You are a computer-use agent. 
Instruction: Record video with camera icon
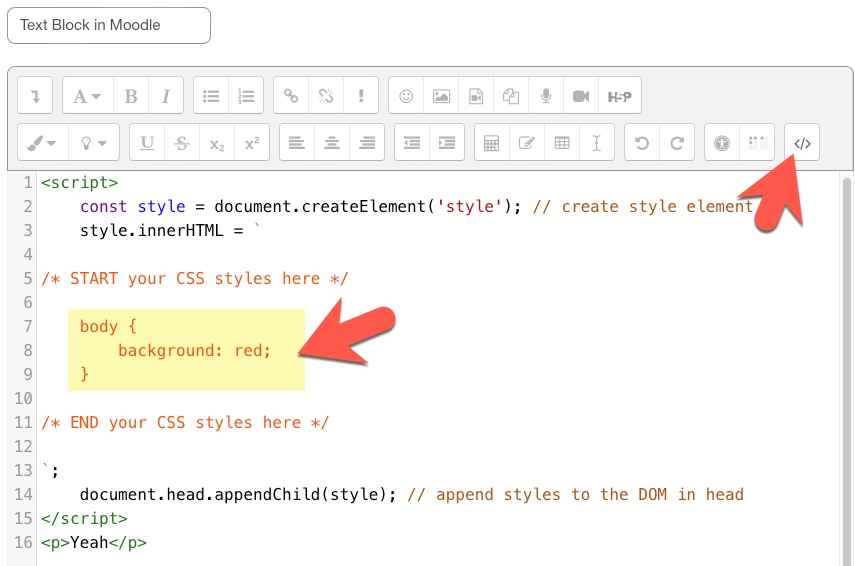click(581, 96)
